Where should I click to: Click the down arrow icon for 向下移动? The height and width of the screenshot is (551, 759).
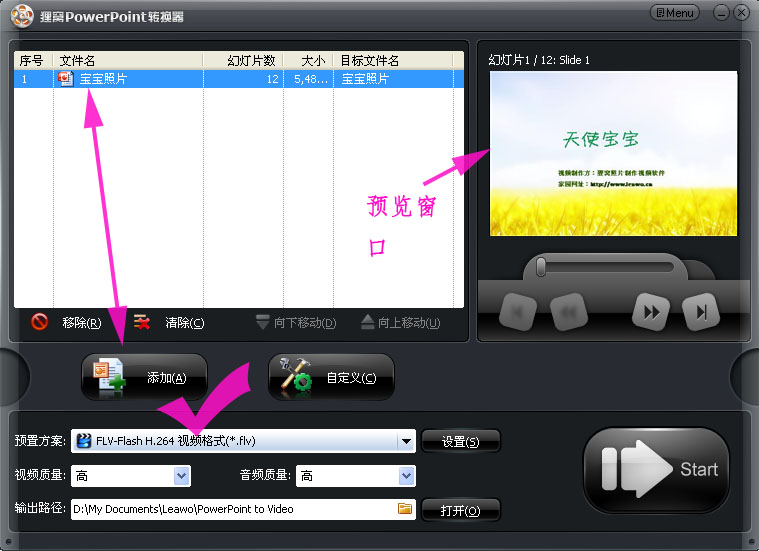pyautogui.click(x=262, y=321)
